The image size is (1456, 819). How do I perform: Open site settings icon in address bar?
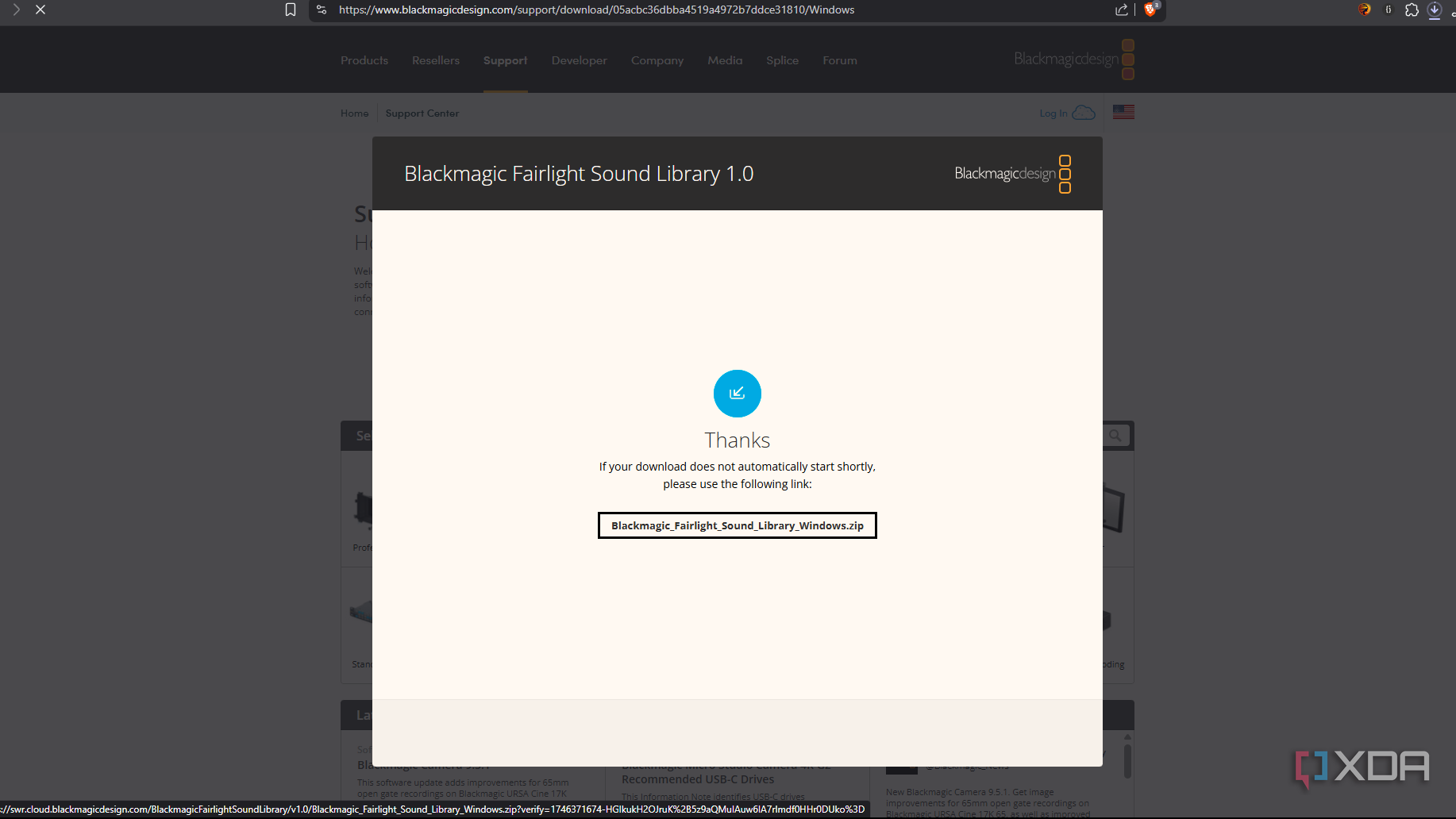pos(322,10)
